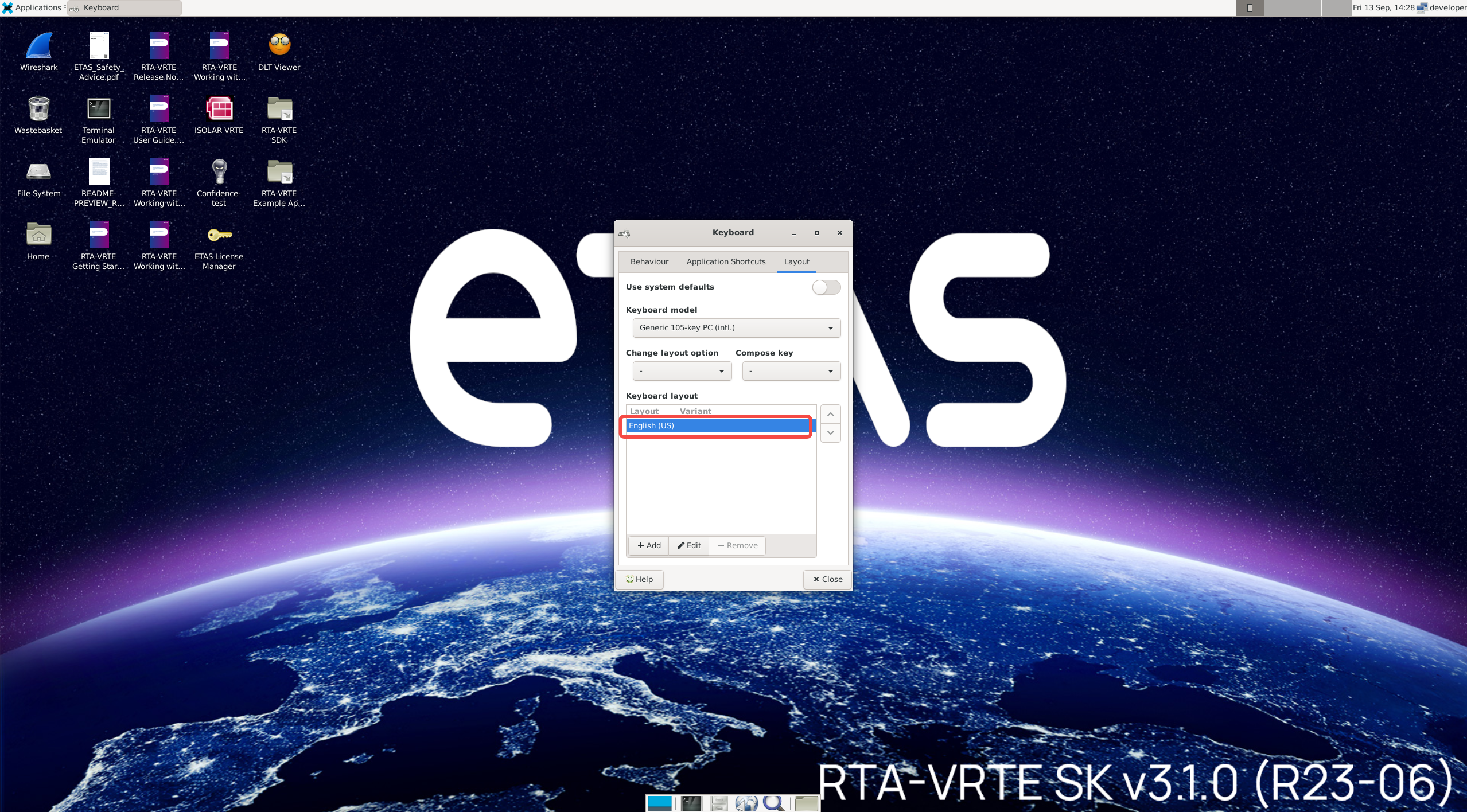The width and height of the screenshot is (1467, 812).
Task: Open the Keyboard model dropdown
Action: coord(736,328)
